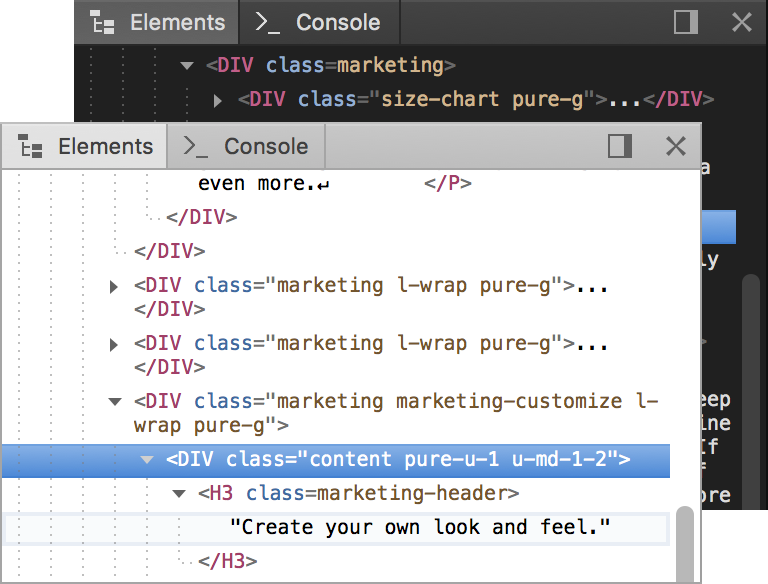
Task: Toggle dock side icon in light DevTools
Action: 620,146
